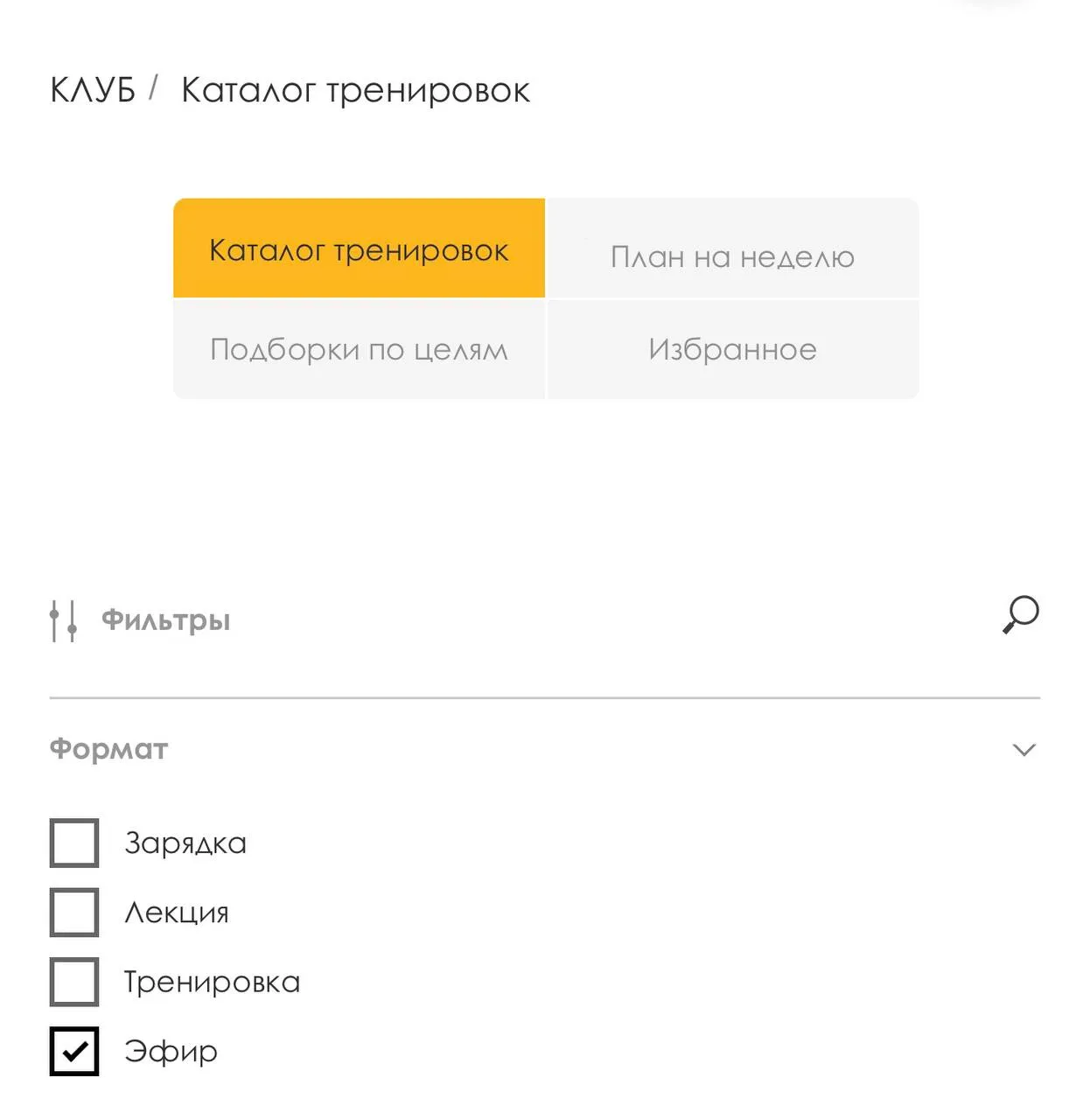Open the filters sliders icon
Viewport: 1090px width, 1120px height.
point(63,620)
